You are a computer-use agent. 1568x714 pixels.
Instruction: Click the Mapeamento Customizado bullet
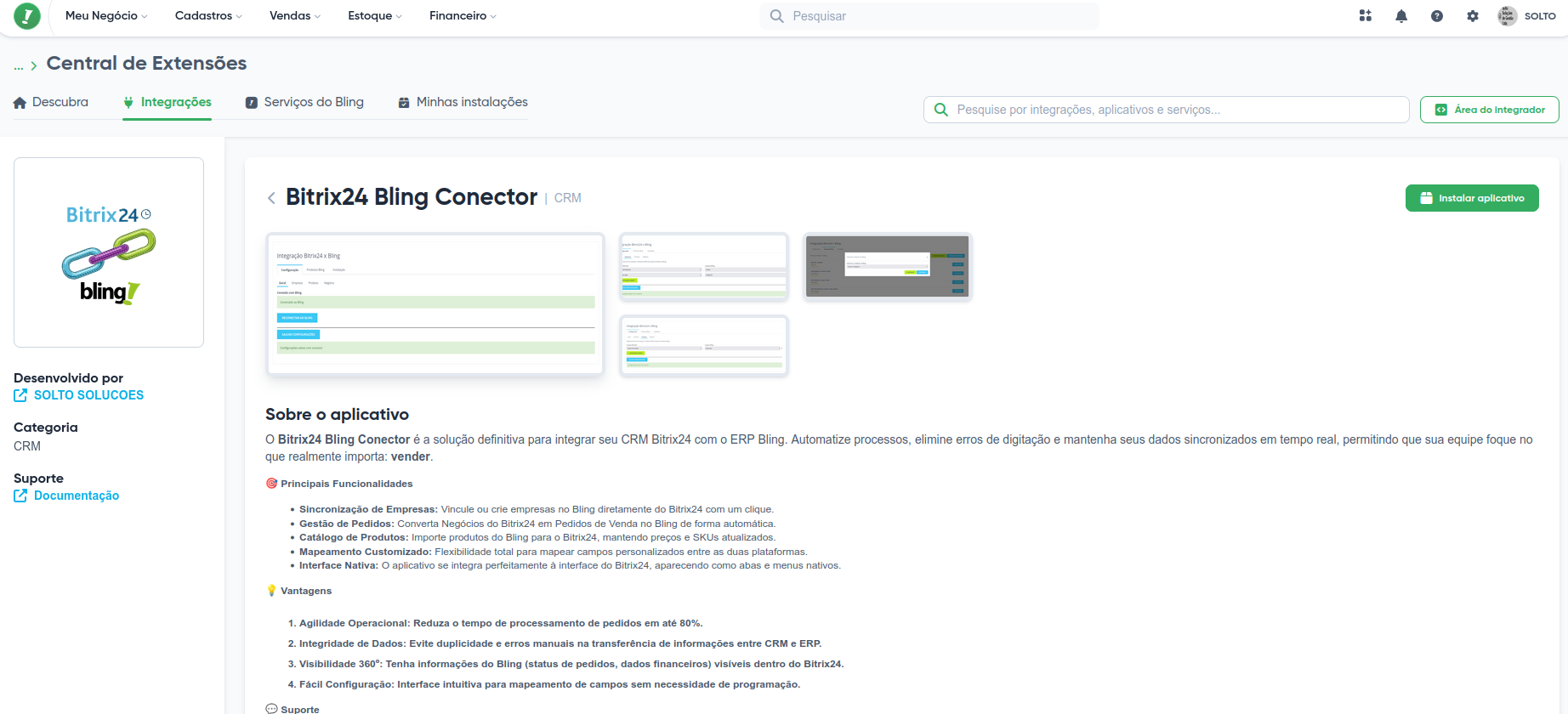[x=554, y=552]
